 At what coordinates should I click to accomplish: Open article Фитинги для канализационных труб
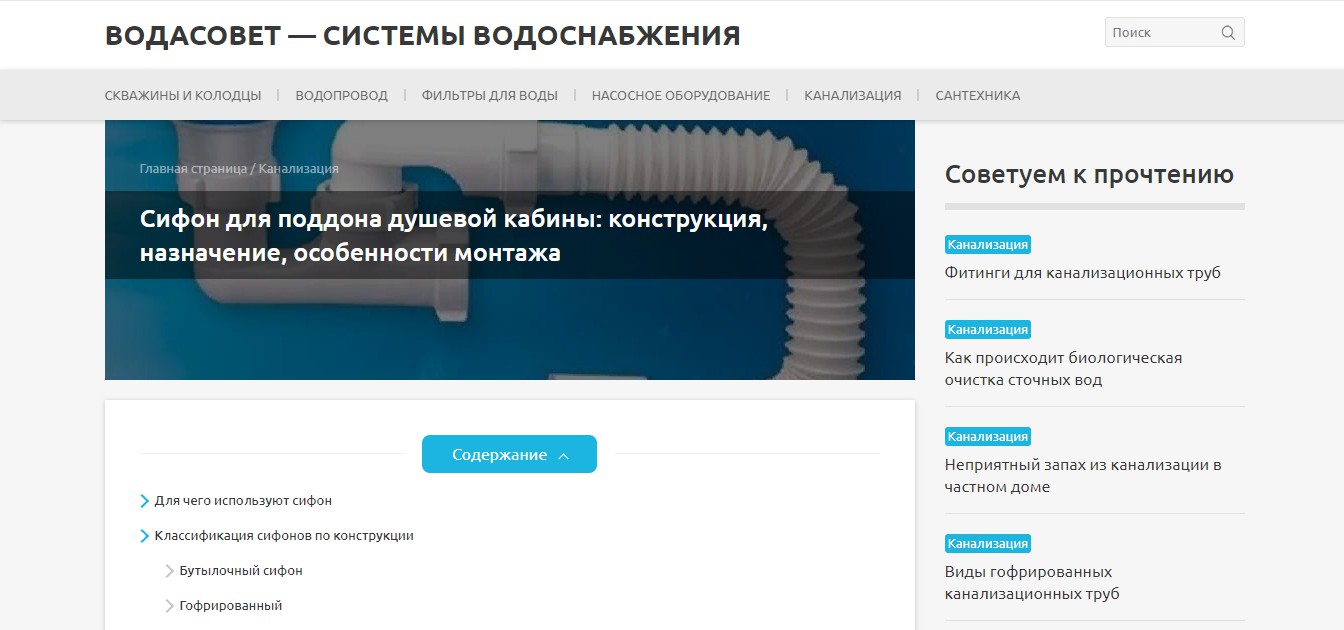point(1082,272)
